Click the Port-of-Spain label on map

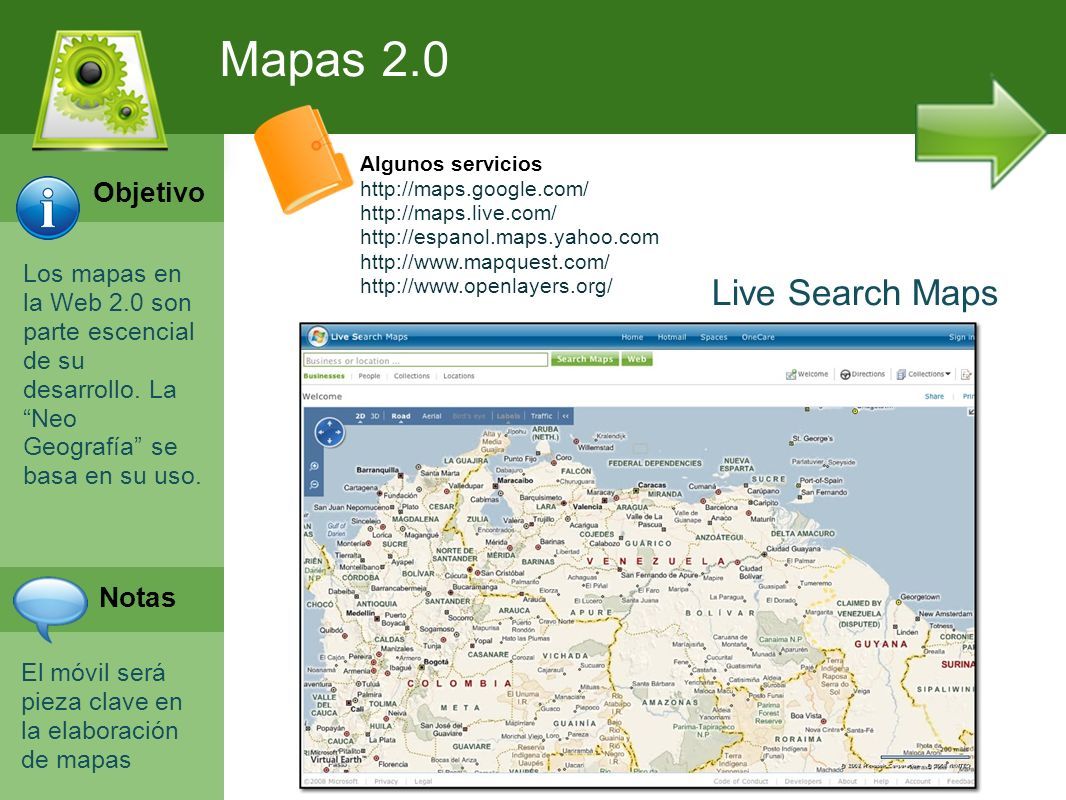click(821, 480)
